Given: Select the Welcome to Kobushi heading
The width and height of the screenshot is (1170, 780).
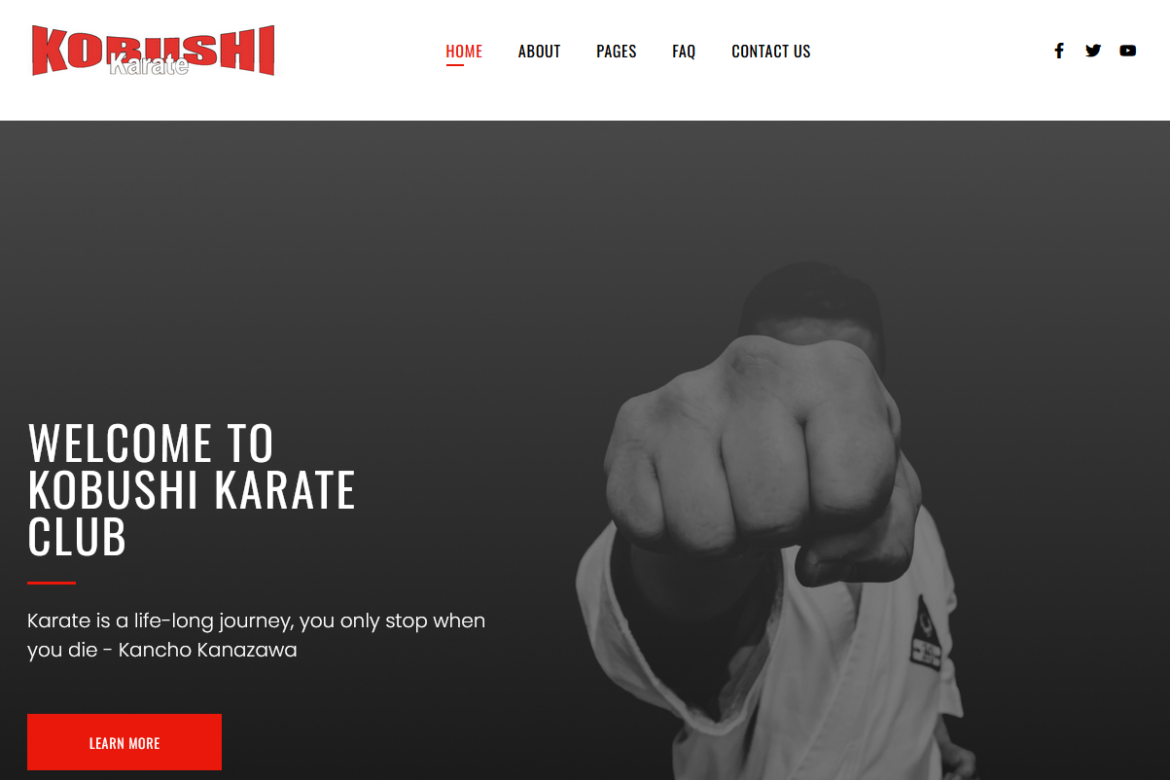Looking at the screenshot, I should click(x=191, y=490).
